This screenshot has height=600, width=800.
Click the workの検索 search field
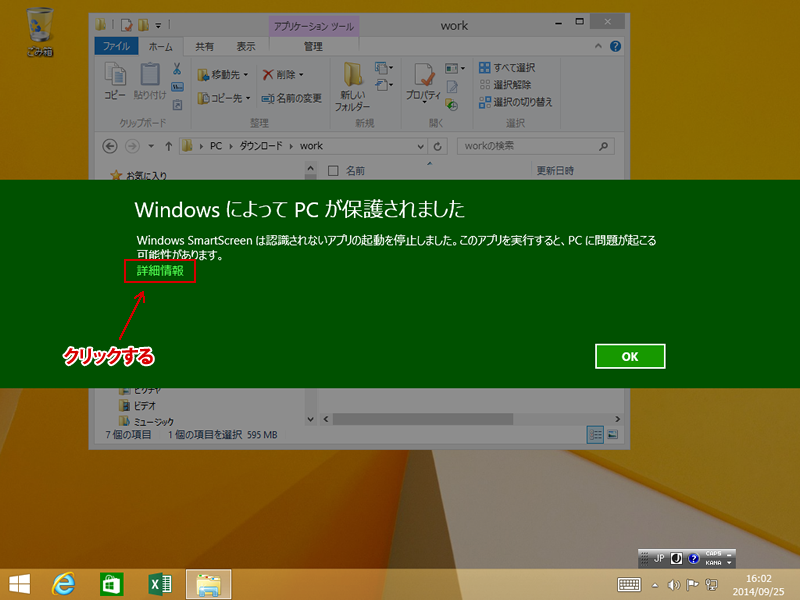pos(536,146)
